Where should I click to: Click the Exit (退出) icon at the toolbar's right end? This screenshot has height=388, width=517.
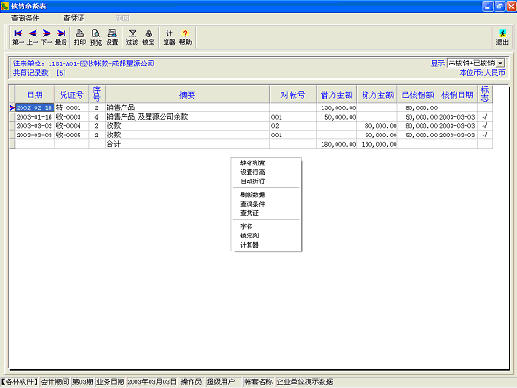point(502,37)
